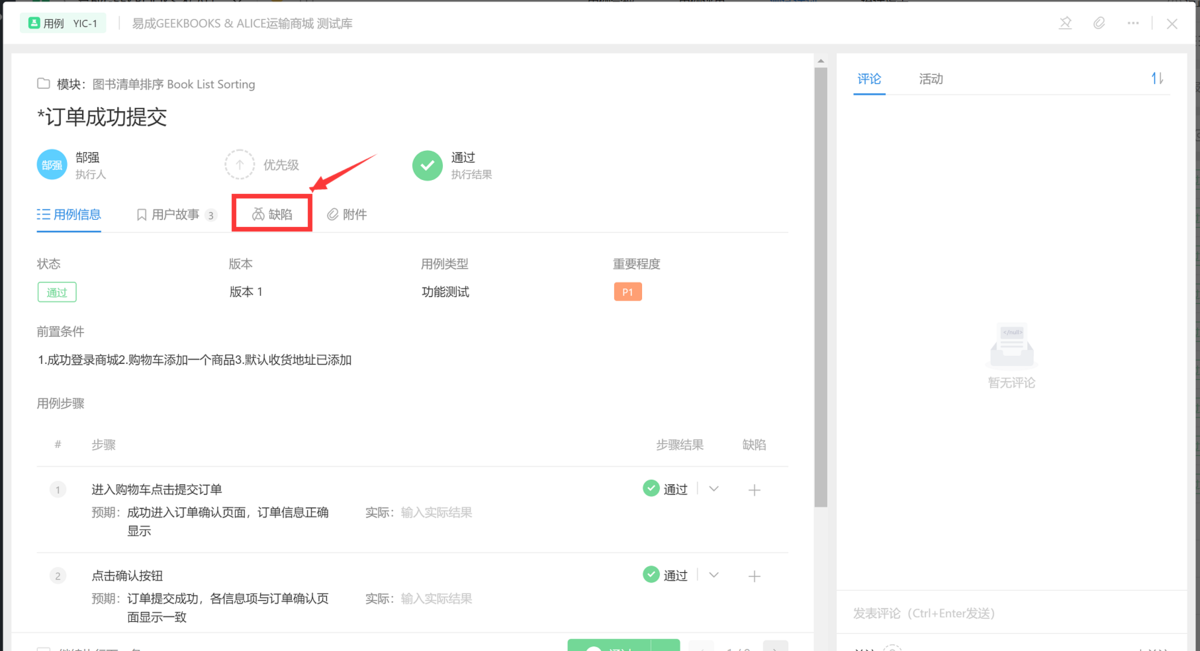Click the 执行人 label under 郜强
Screen dimensions: 1200x651
tap(91, 175)
